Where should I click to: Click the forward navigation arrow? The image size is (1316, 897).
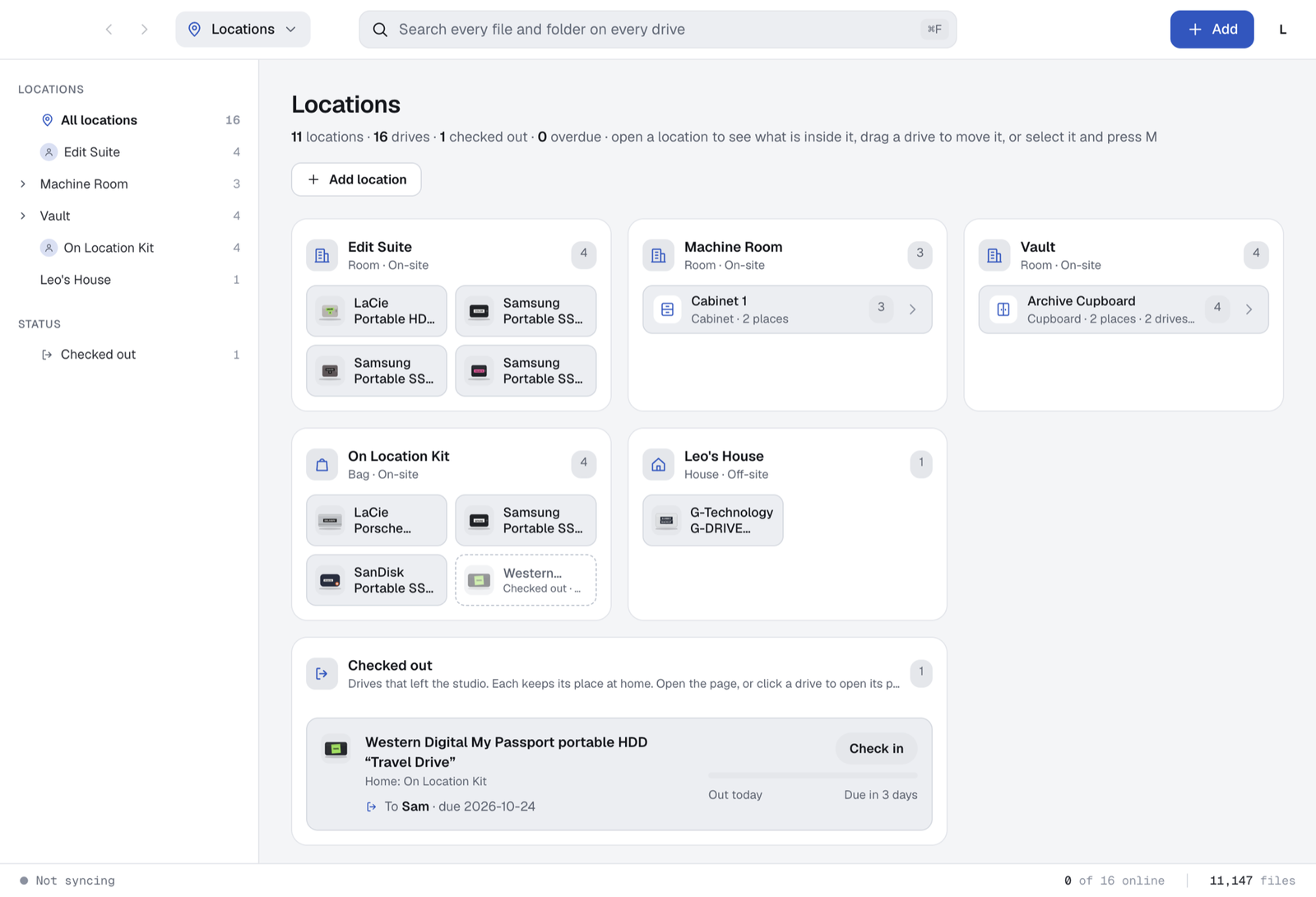[145, 30]
